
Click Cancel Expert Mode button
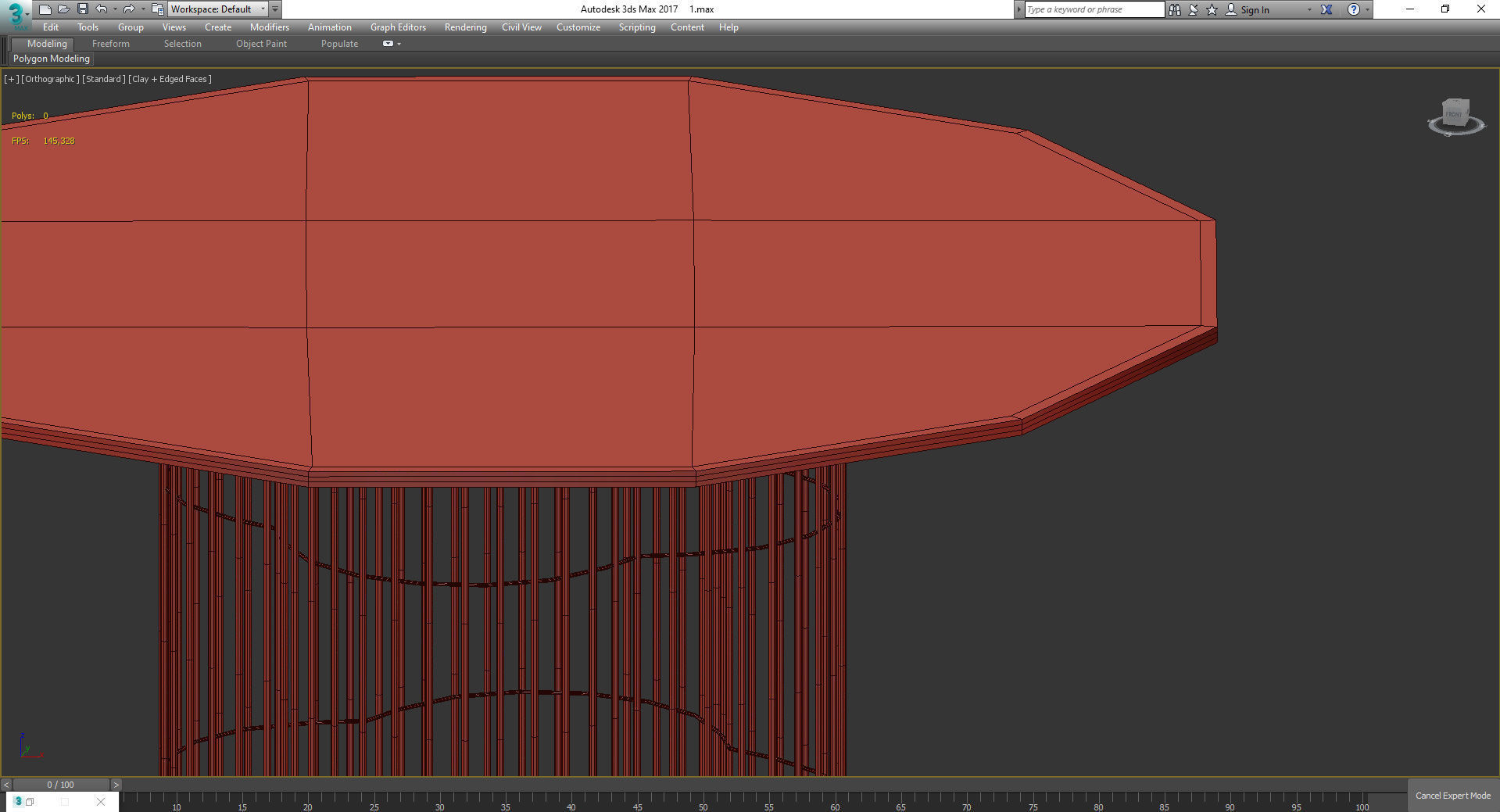pyautogui.click(x=1453, y=796)
